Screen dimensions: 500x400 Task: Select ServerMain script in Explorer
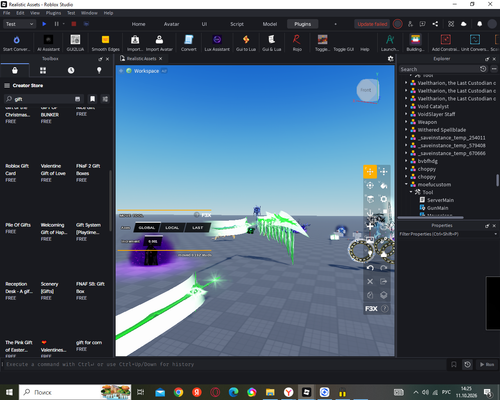pos(440,200)
